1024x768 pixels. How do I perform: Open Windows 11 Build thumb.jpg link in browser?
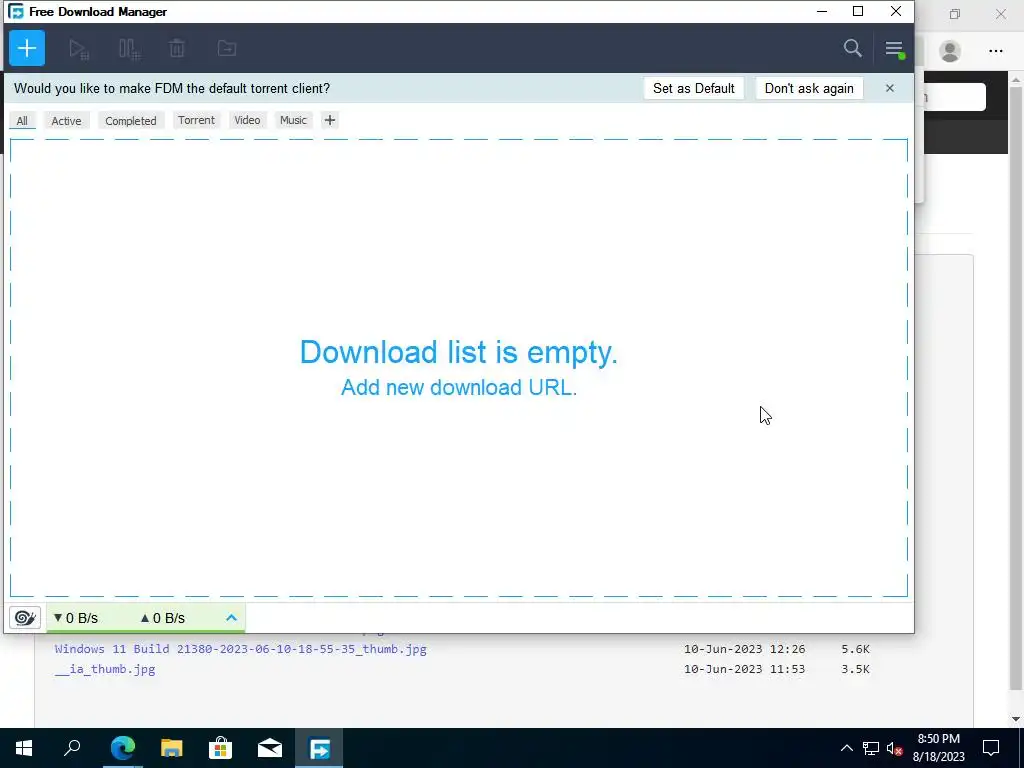tap(240, 649)
